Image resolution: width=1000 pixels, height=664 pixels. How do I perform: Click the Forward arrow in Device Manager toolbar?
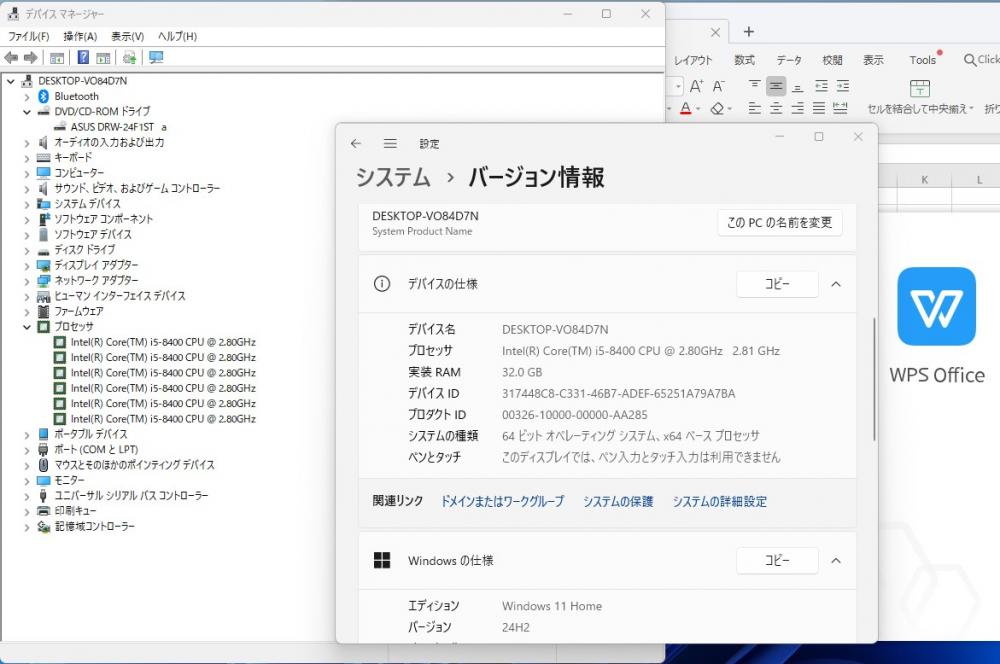(30, 58)
